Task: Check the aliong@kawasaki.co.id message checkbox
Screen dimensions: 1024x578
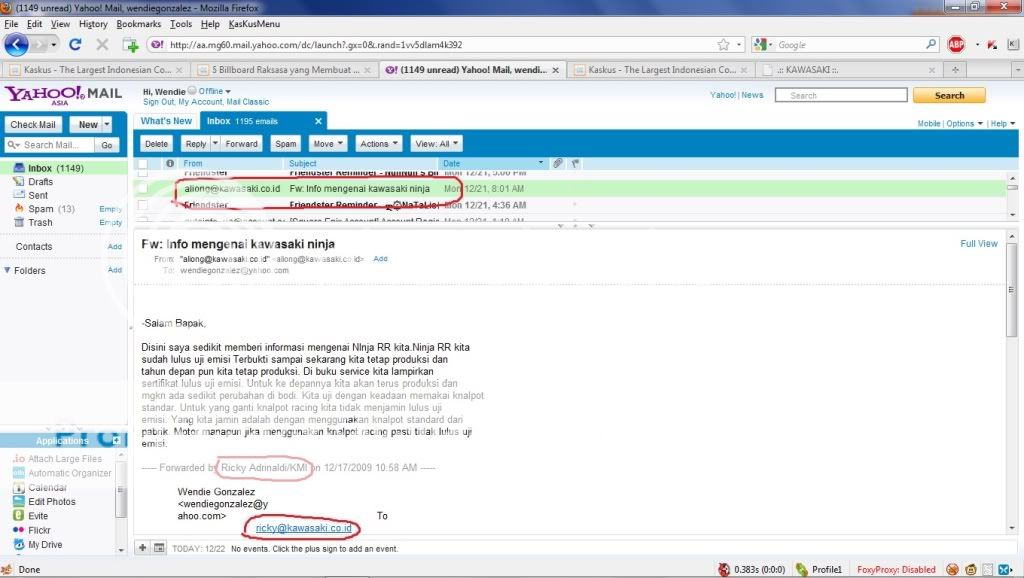Action: [143, 188]
